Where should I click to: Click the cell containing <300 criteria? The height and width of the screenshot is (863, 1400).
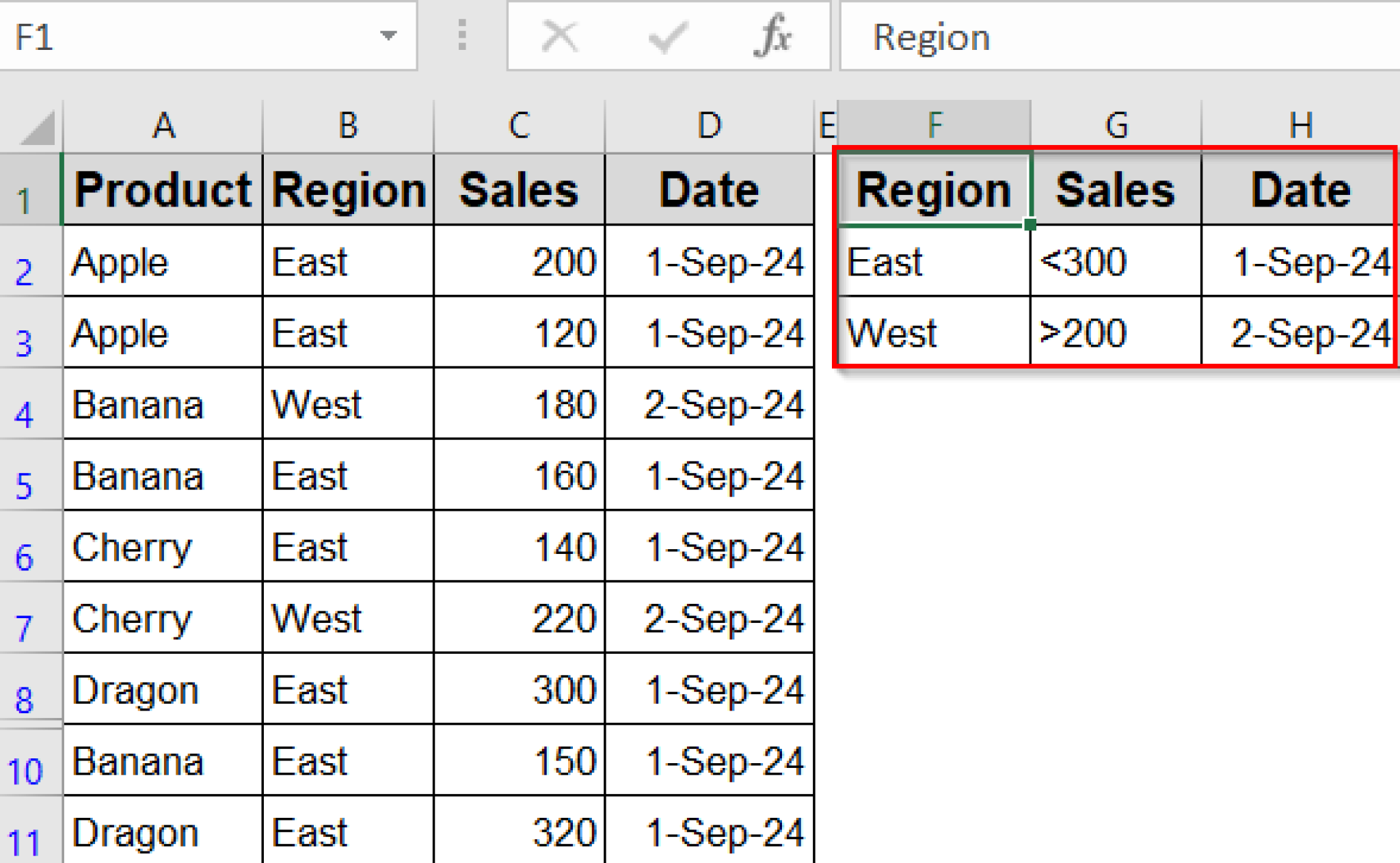pos(1114,262)
